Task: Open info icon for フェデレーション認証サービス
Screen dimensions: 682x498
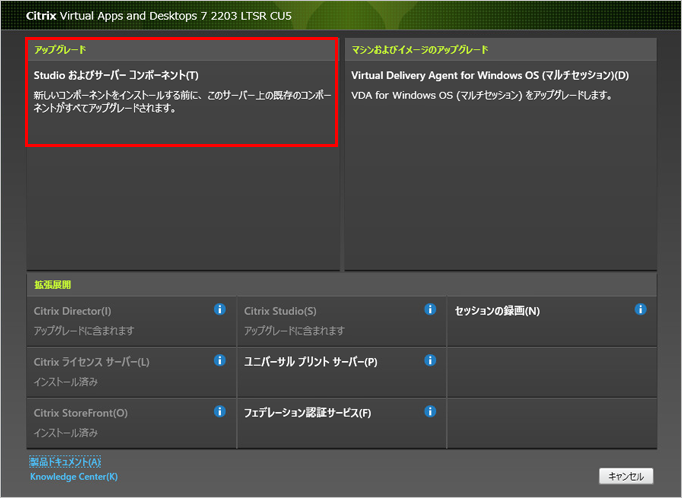Action: (x=430, y=411)
